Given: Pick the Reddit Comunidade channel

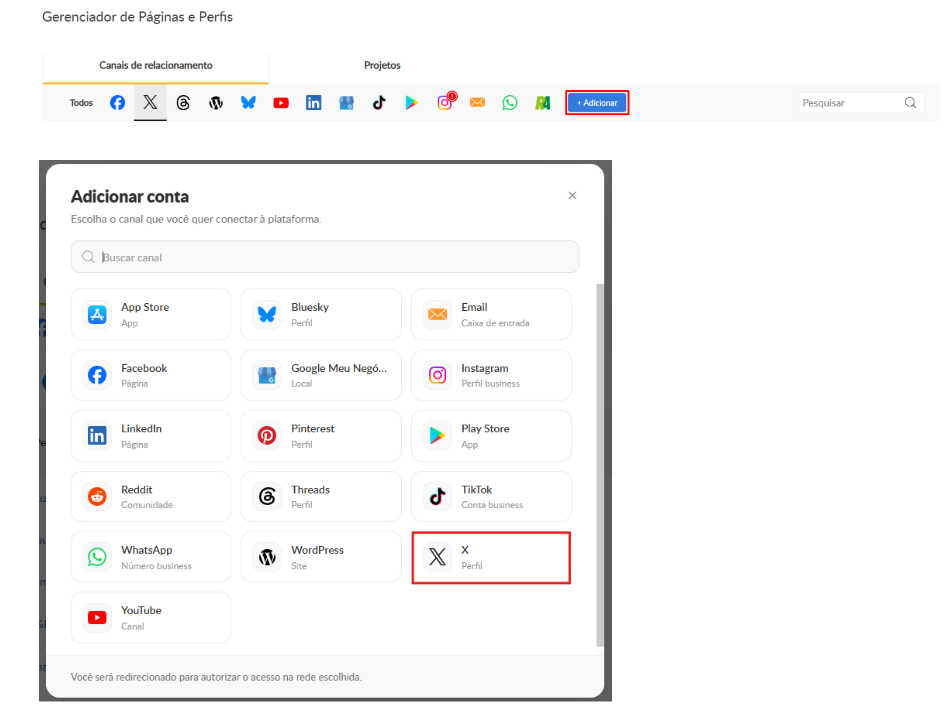Looking at the screenshot, I should click(x=151, y=496).
